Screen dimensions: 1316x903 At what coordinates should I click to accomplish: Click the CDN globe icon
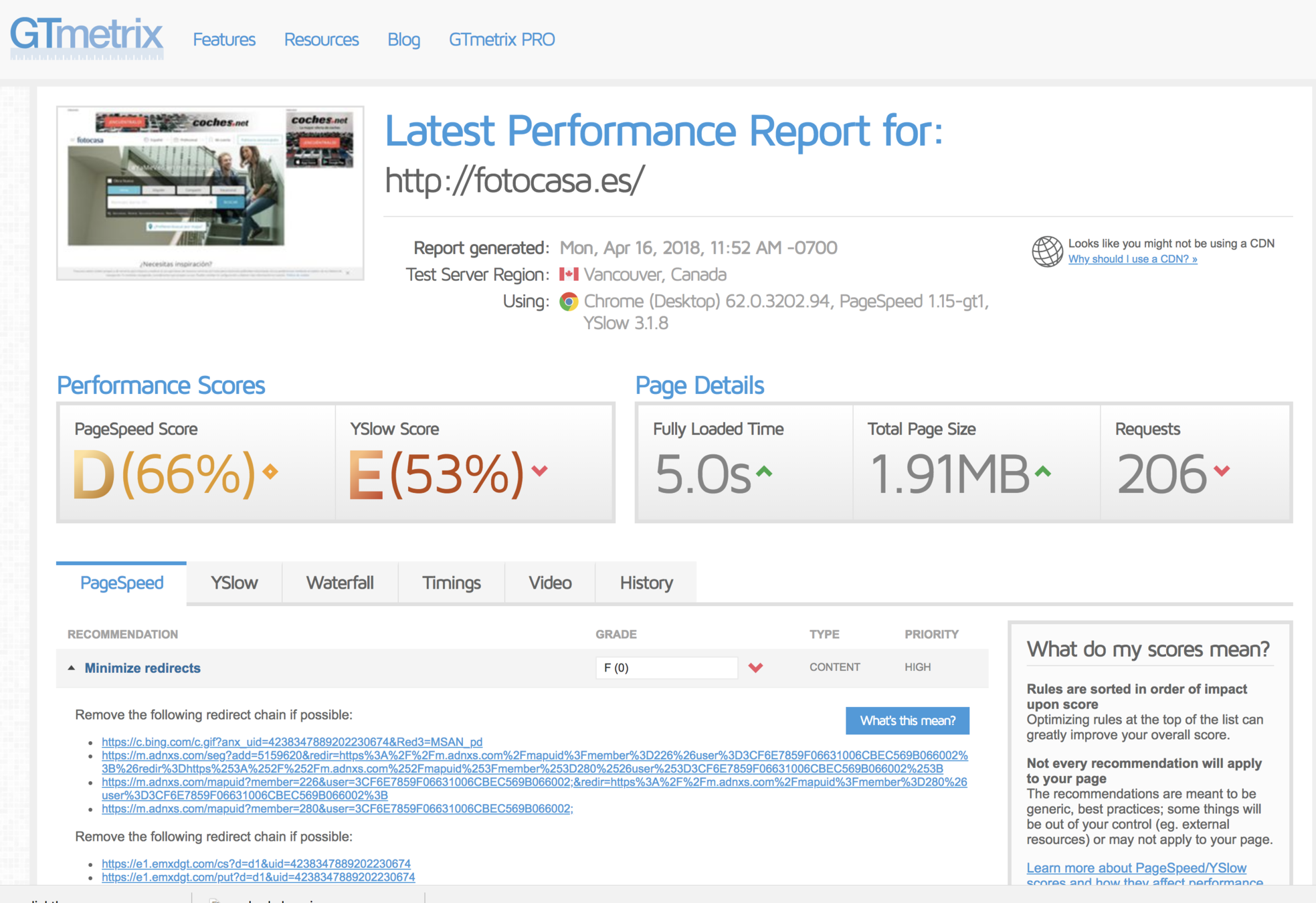[1046, 252]
